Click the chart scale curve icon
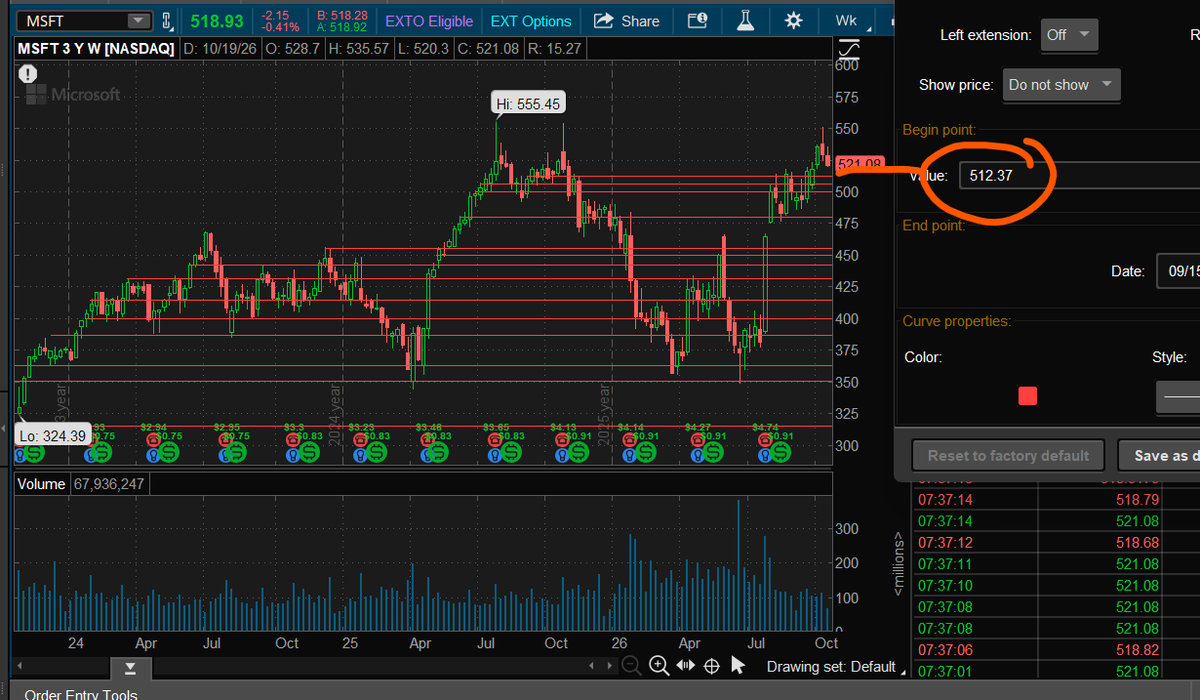This screenshot has height=700, width=1200. (850, 48)
